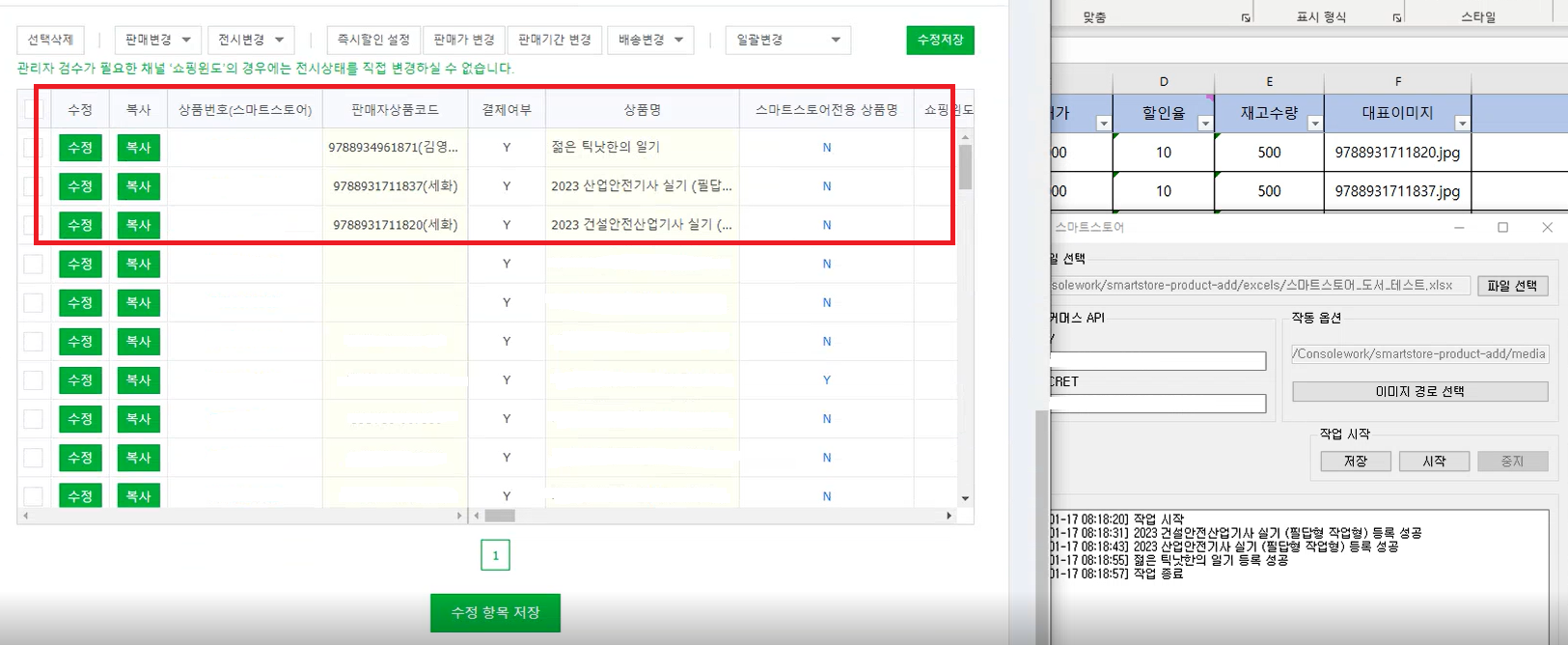Click the 판매자상품코드 column header
1568x645 pixels.
click(x=395, y=110)
